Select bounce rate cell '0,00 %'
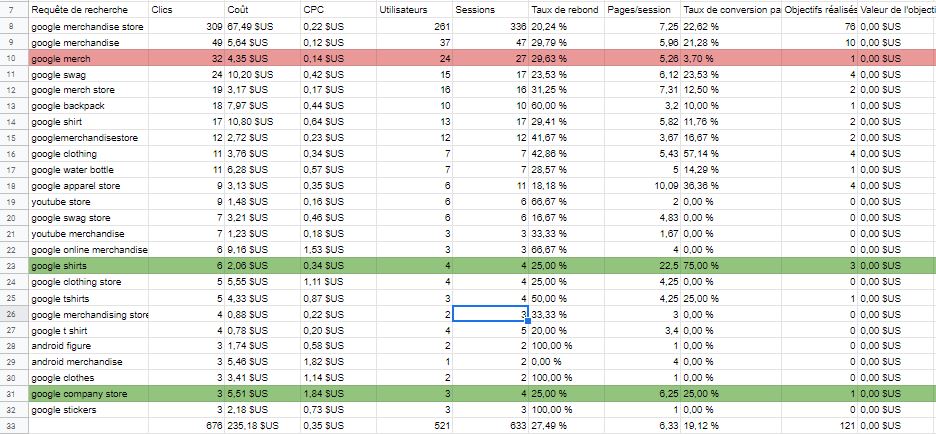 click(x=566, y=362)
